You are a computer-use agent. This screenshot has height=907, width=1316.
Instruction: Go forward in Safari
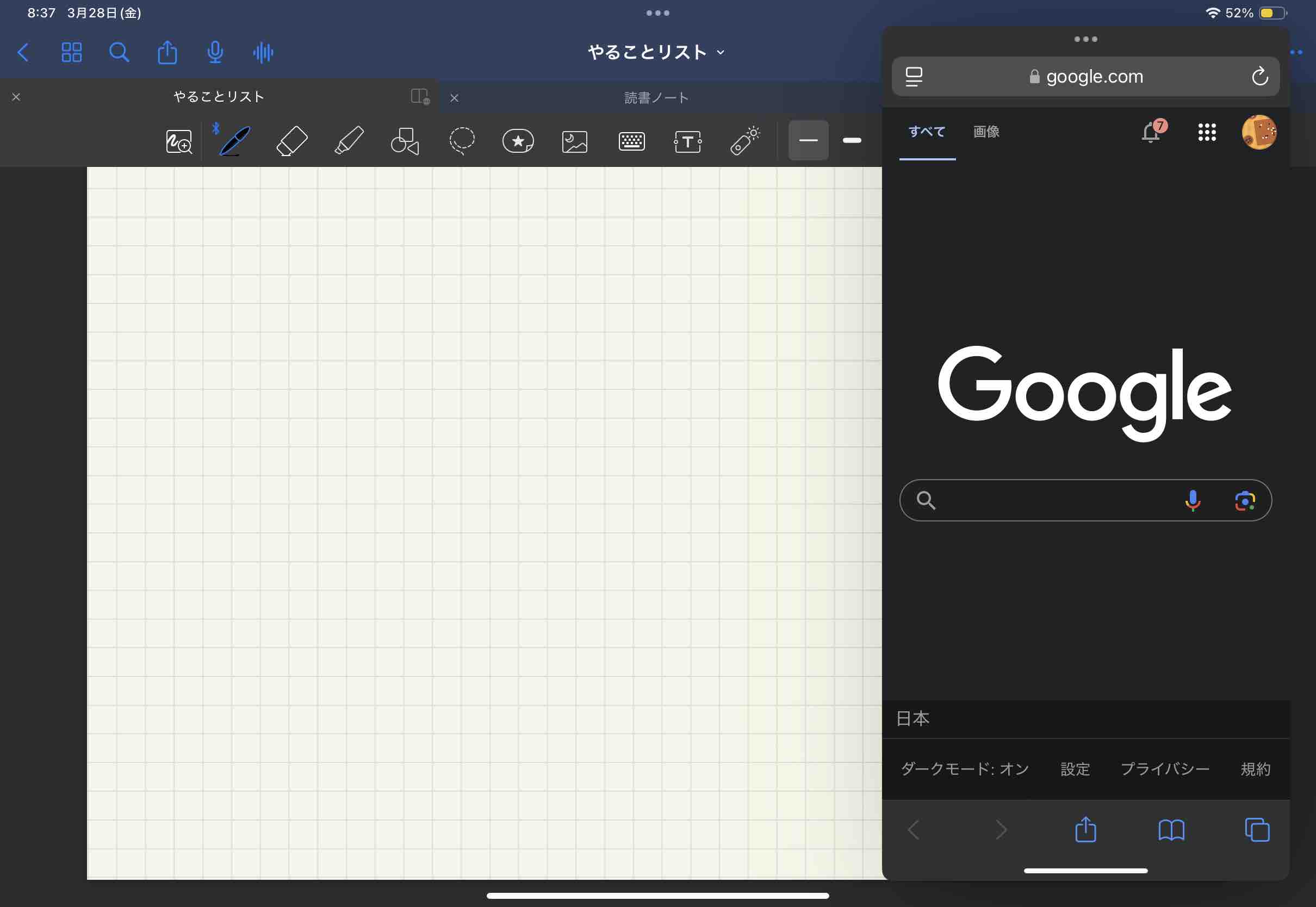pyautogui.click(x=1001, y=830)
